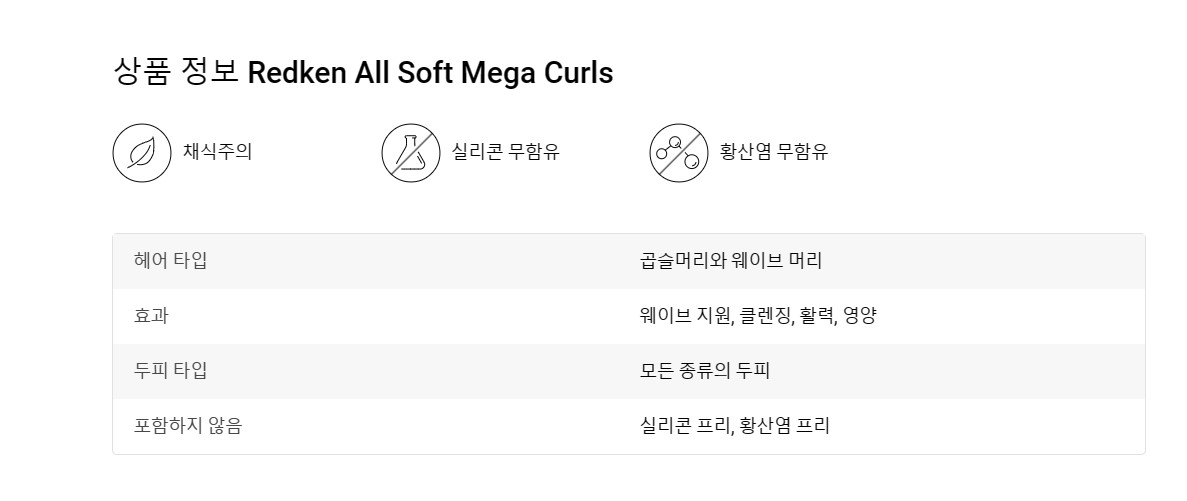Select the 채식주의 label
The image size is (1187, 501).
click(217, 151)
